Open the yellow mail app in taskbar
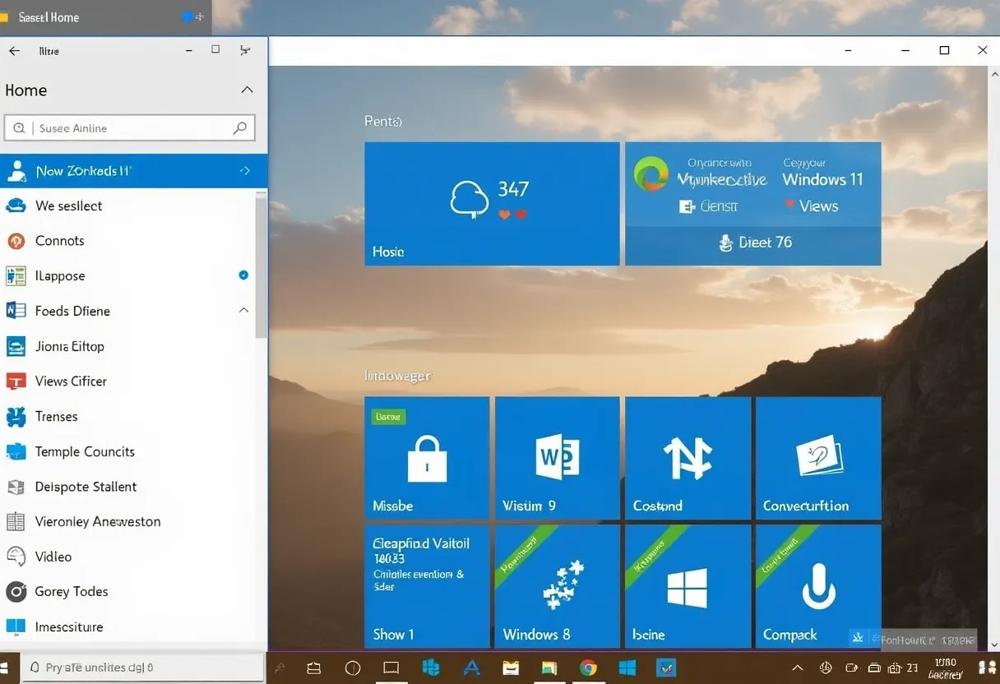This screenshot has width=1000, height=684. click(510, 667)
